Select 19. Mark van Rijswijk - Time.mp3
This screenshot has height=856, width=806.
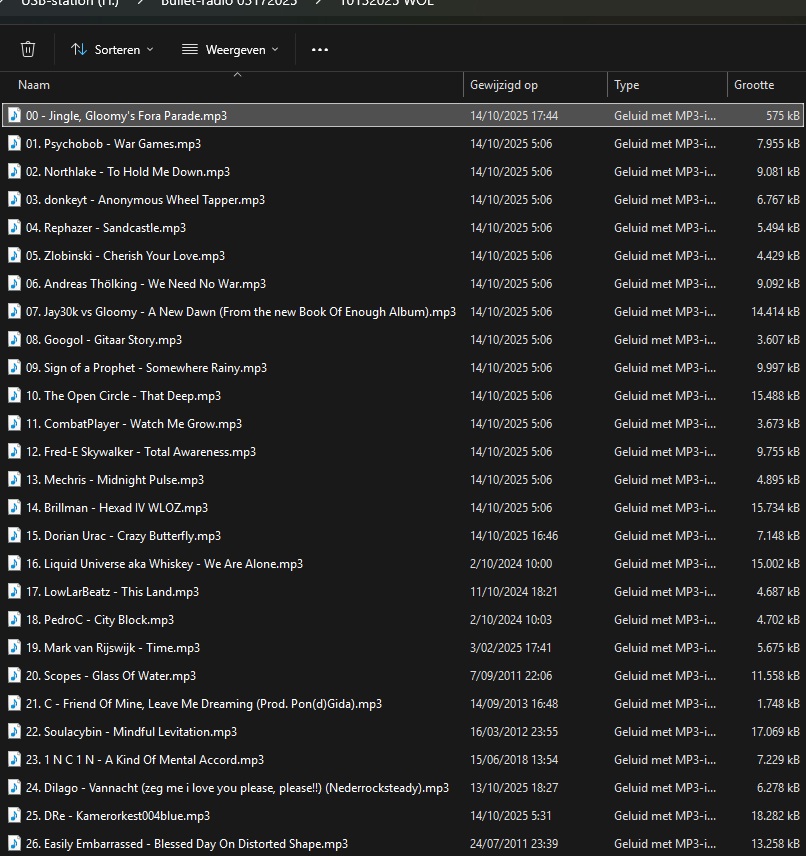[112, 648]
